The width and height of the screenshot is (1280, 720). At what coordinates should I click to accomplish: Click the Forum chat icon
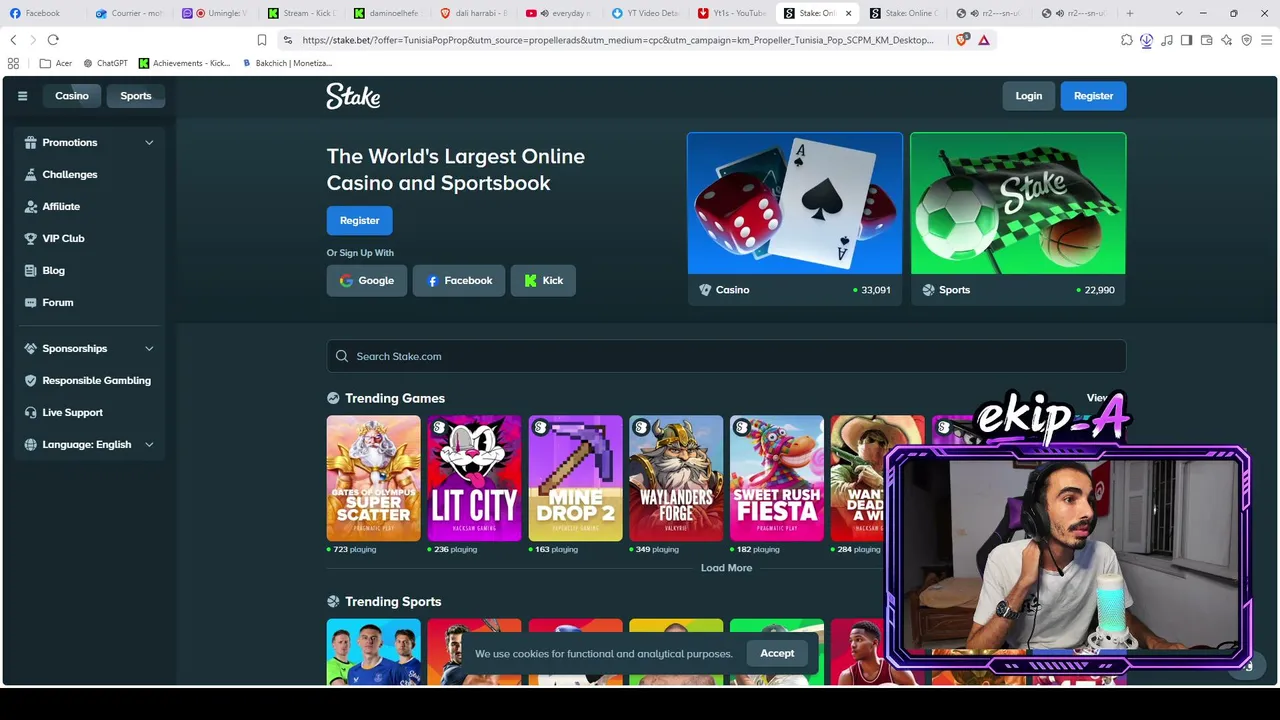pyautogui.click(x=30, y=302)
